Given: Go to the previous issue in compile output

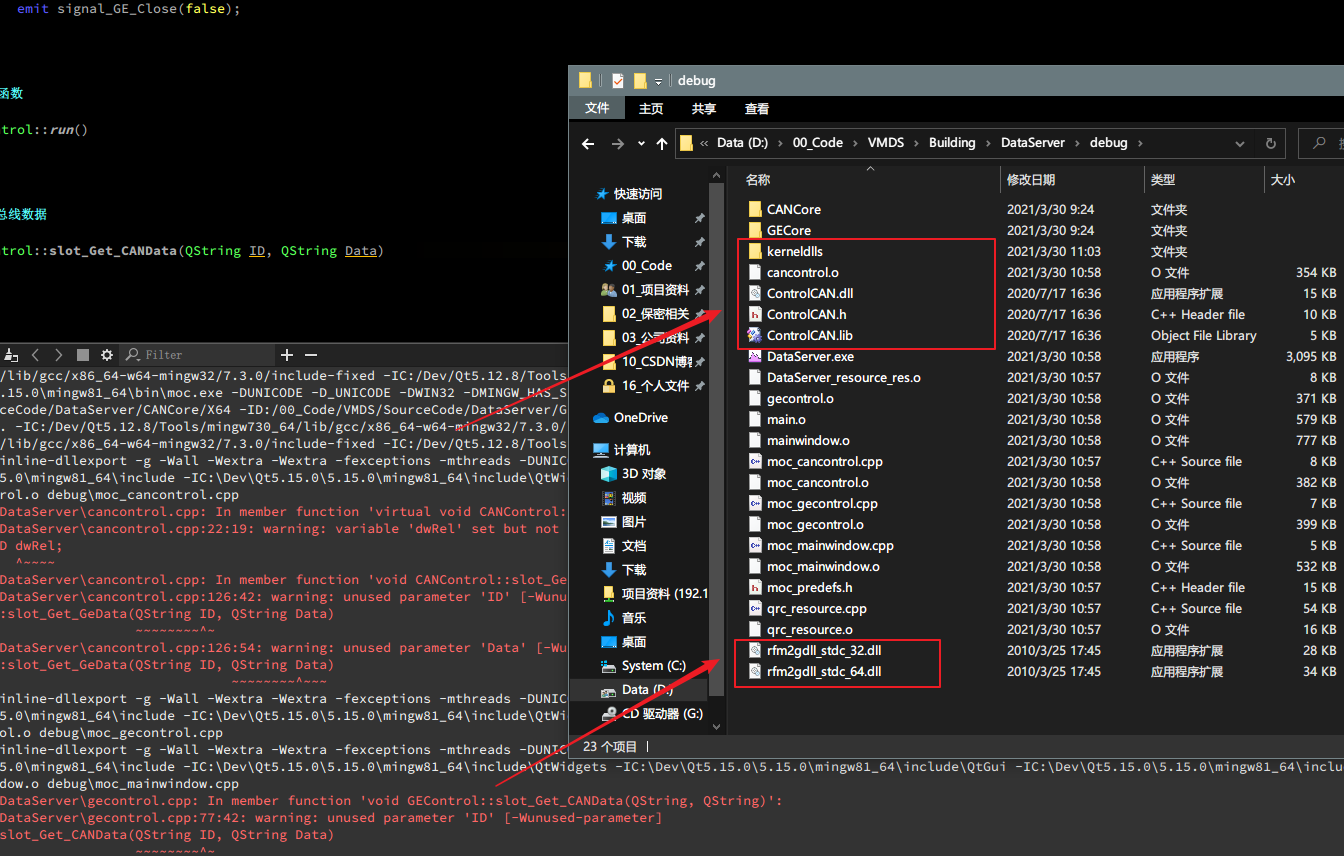Looking at the screenshot, I should click(36, 355).
